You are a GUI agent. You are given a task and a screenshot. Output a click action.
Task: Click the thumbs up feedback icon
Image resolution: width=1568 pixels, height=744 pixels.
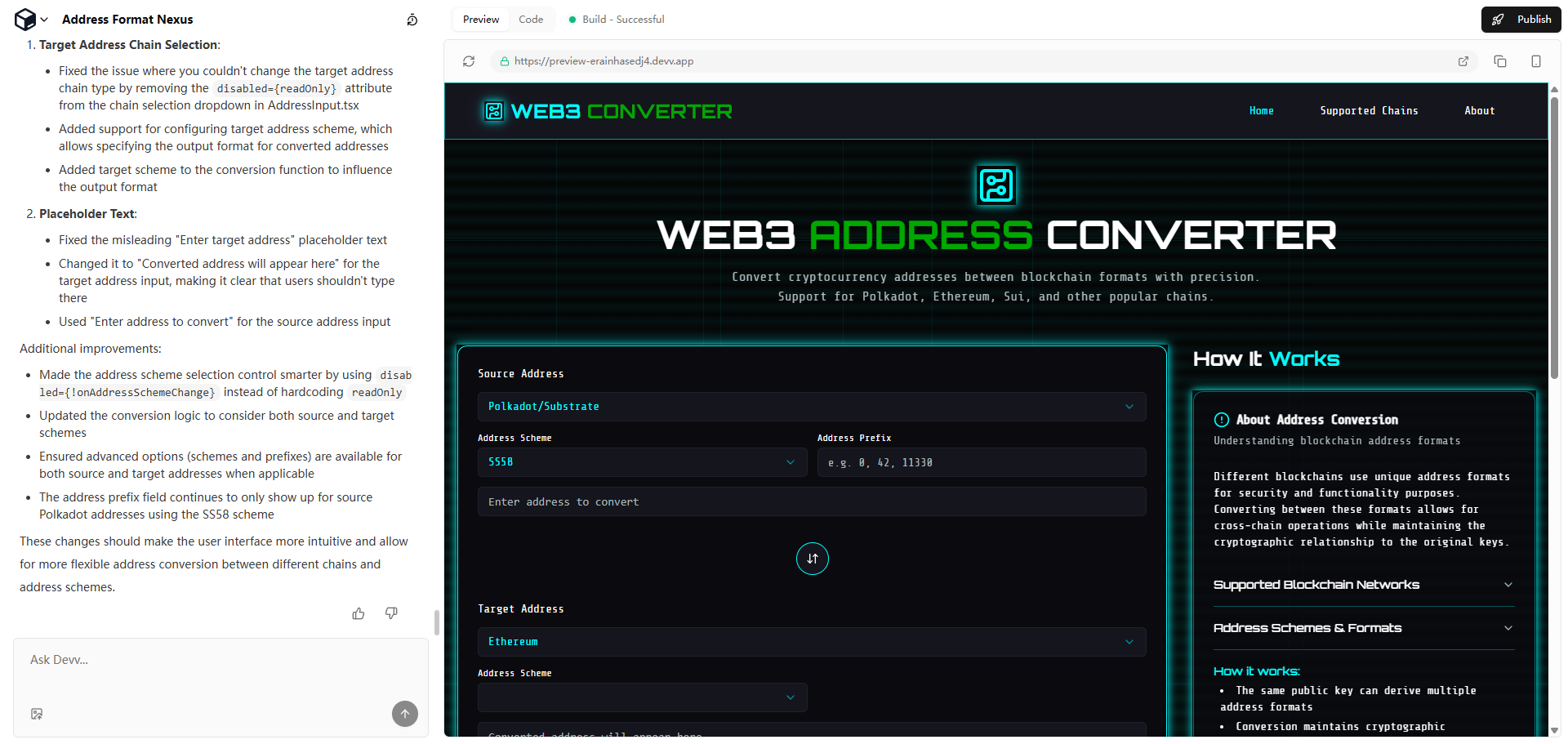pos(359,613)
